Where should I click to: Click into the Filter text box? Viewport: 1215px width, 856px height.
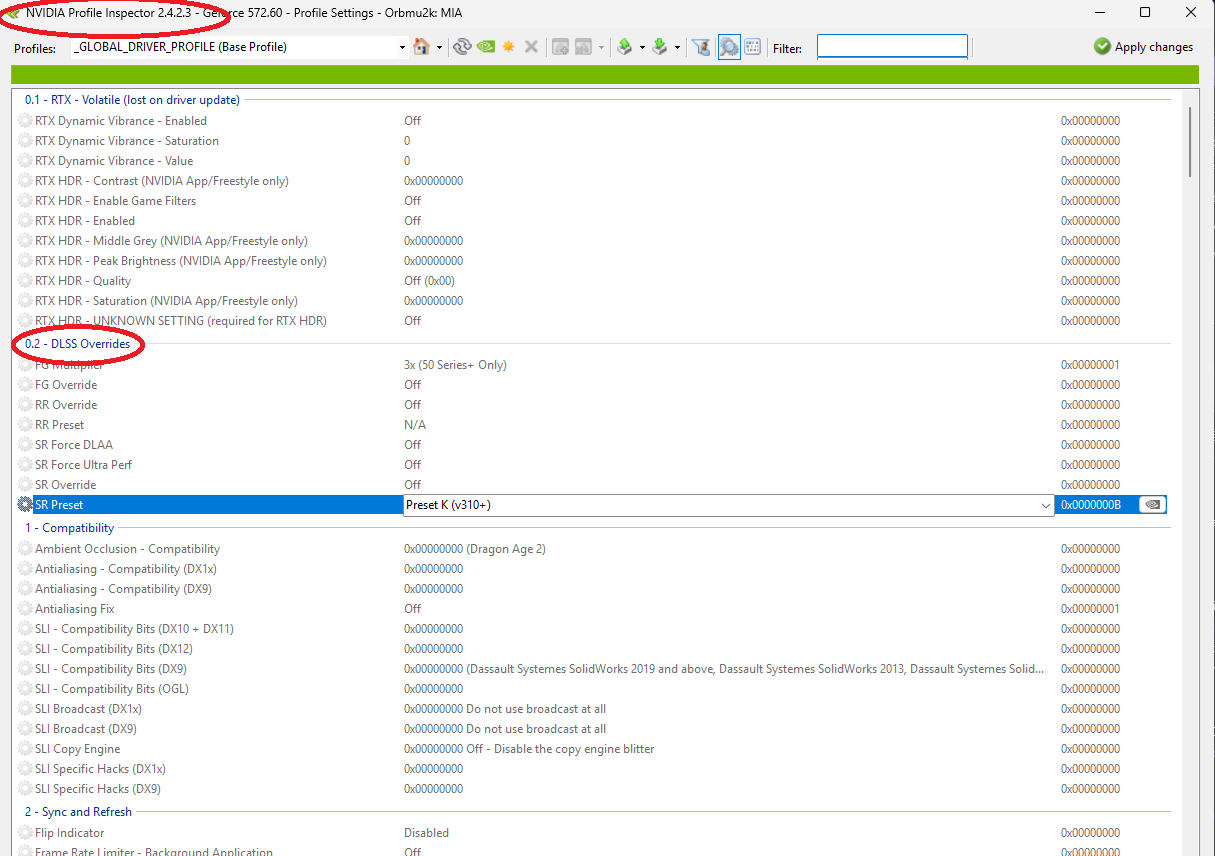click(892, 47)
